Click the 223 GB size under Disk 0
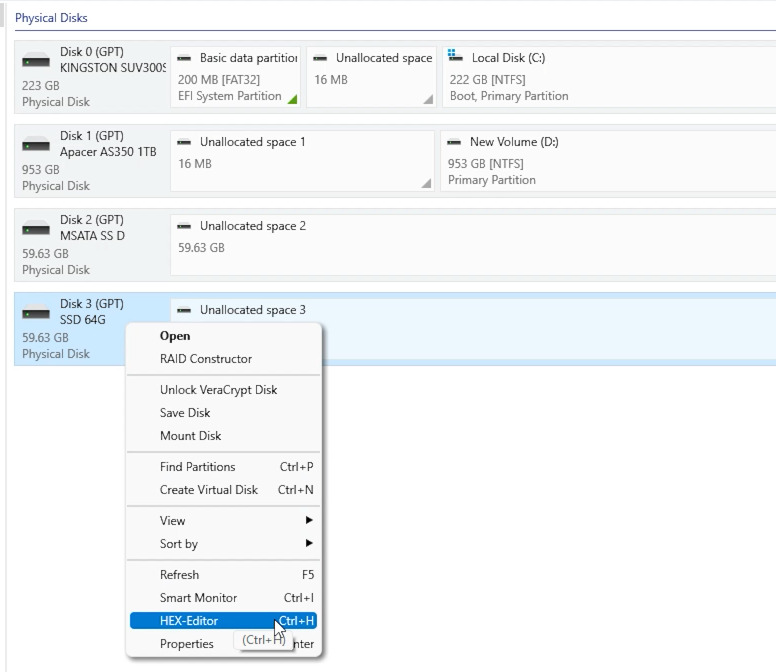 41,86
